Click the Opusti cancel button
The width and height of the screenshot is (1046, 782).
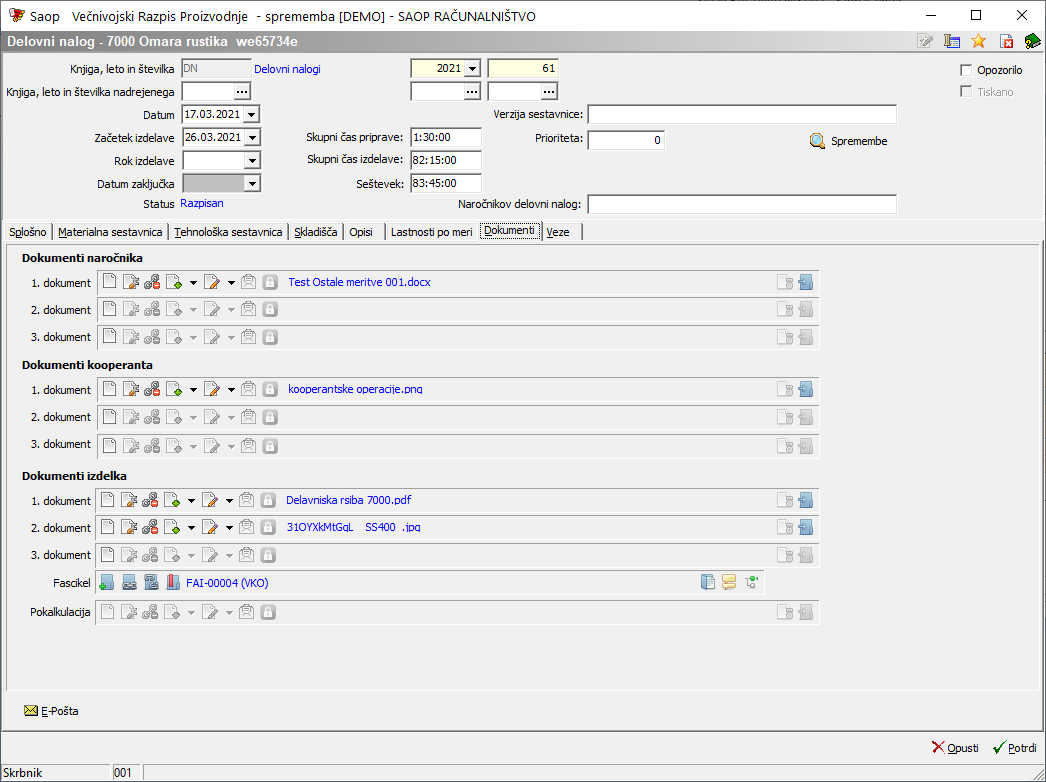click(955, 748)
